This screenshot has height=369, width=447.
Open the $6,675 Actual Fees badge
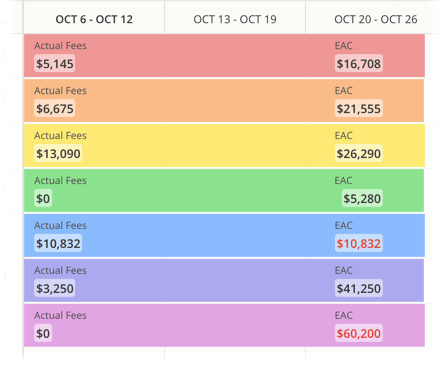coord(55,109)
